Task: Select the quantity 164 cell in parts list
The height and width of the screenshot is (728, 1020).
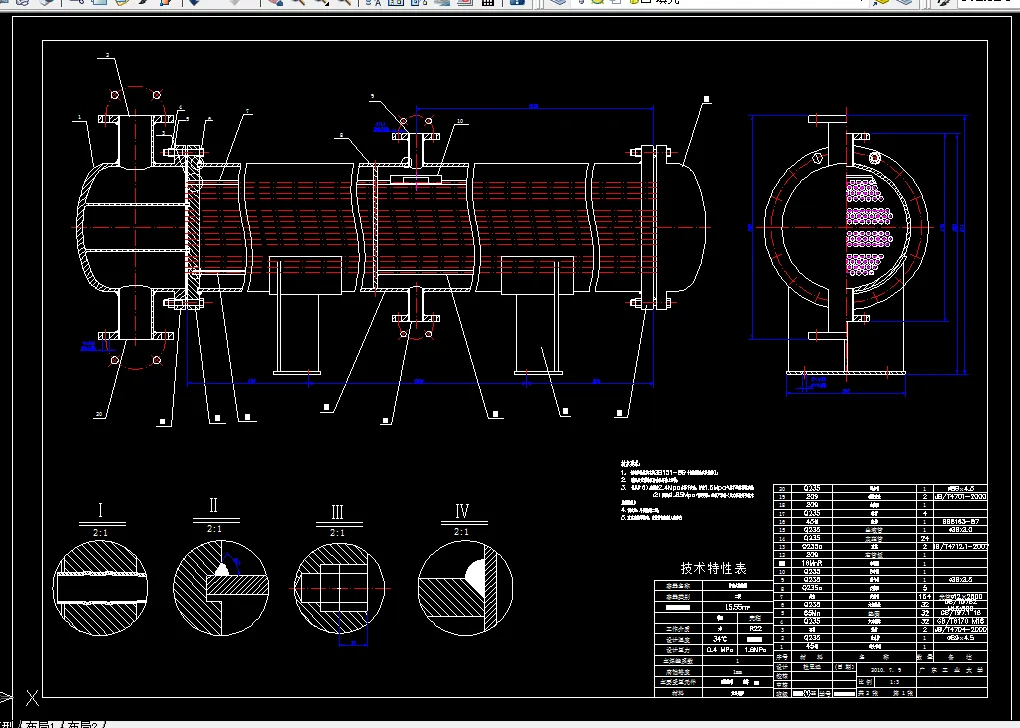Action: [924, 597]
